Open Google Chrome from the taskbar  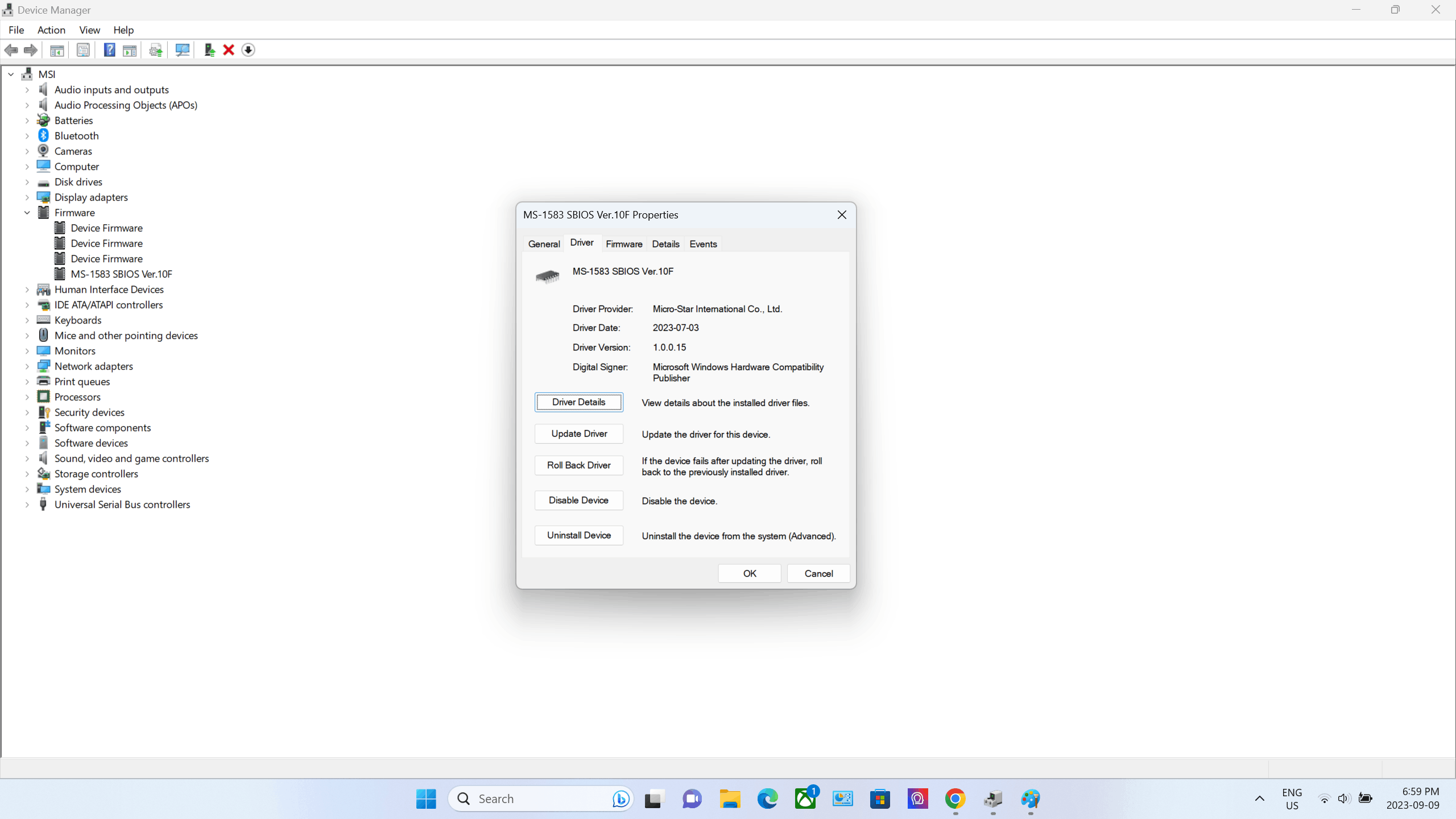pyautogui.click(x=955, y=799)
